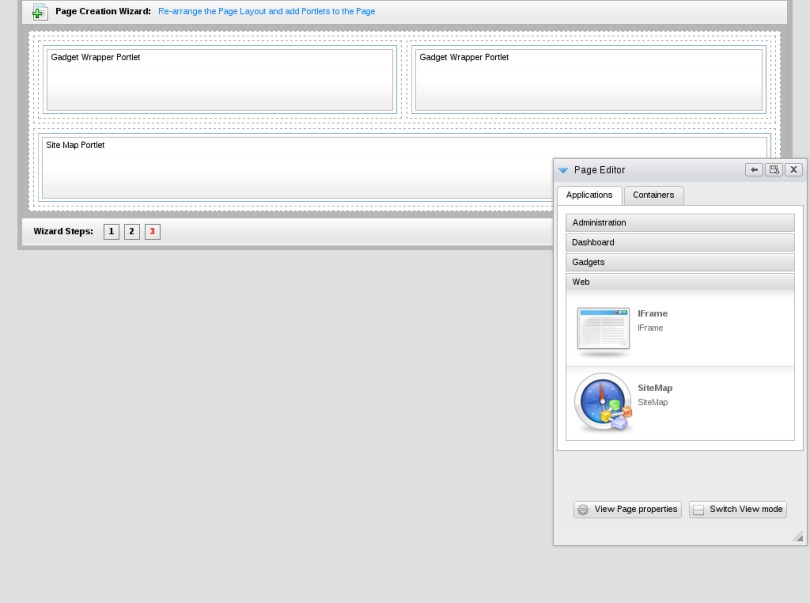Close the Page Editor panel
Viewport: 810px width, 603px height.
(794, 170)
